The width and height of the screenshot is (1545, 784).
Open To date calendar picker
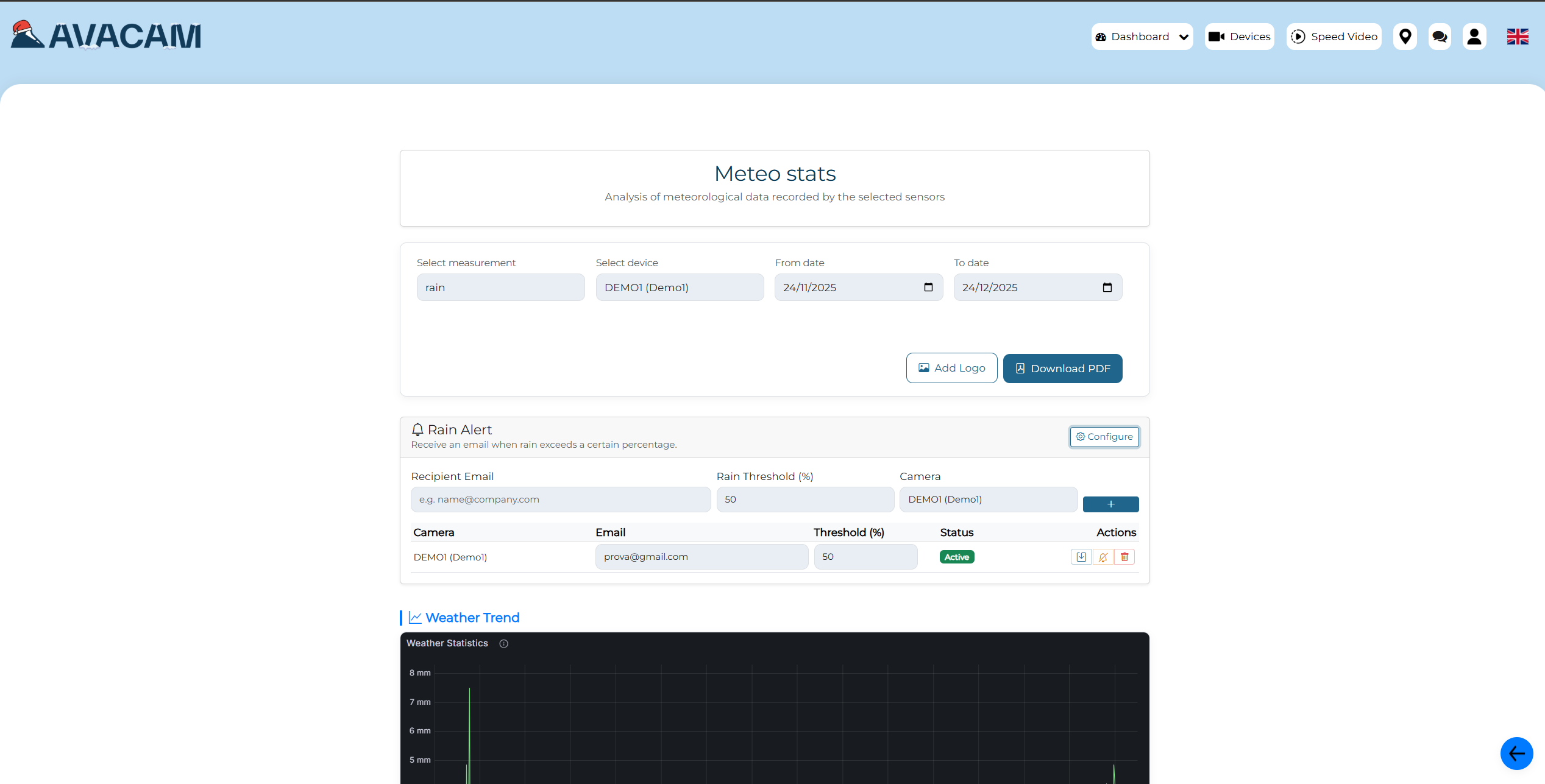1107,288
